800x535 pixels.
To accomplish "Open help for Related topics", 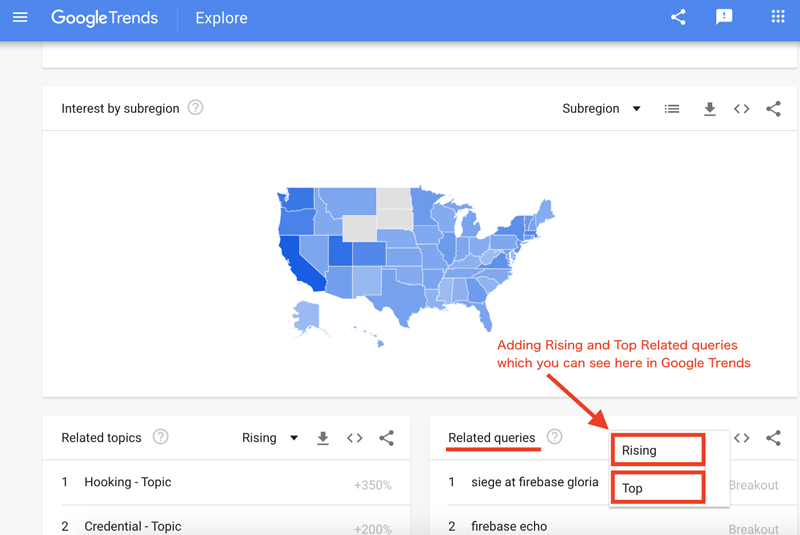I will pyautogui.click(x=161, y=437).
